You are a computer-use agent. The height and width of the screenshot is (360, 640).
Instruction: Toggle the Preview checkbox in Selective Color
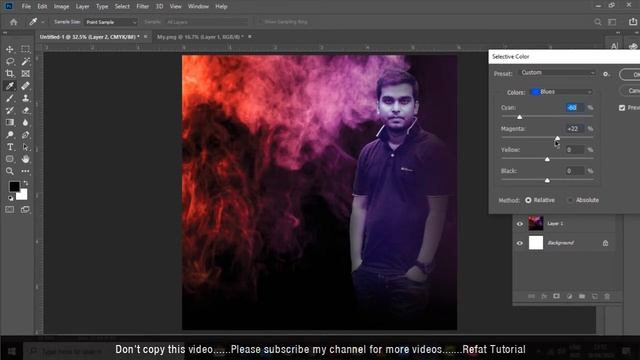click(622, 108)
